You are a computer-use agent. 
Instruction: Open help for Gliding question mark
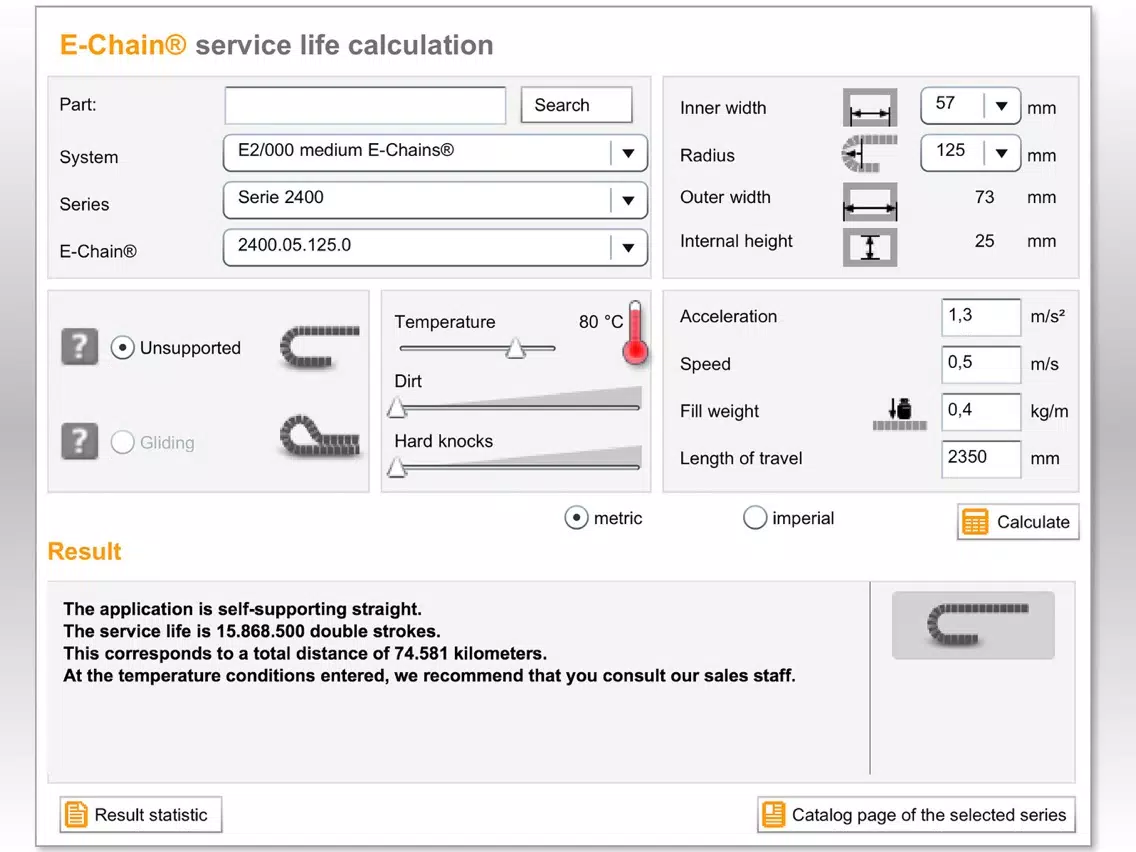[80, 441]
